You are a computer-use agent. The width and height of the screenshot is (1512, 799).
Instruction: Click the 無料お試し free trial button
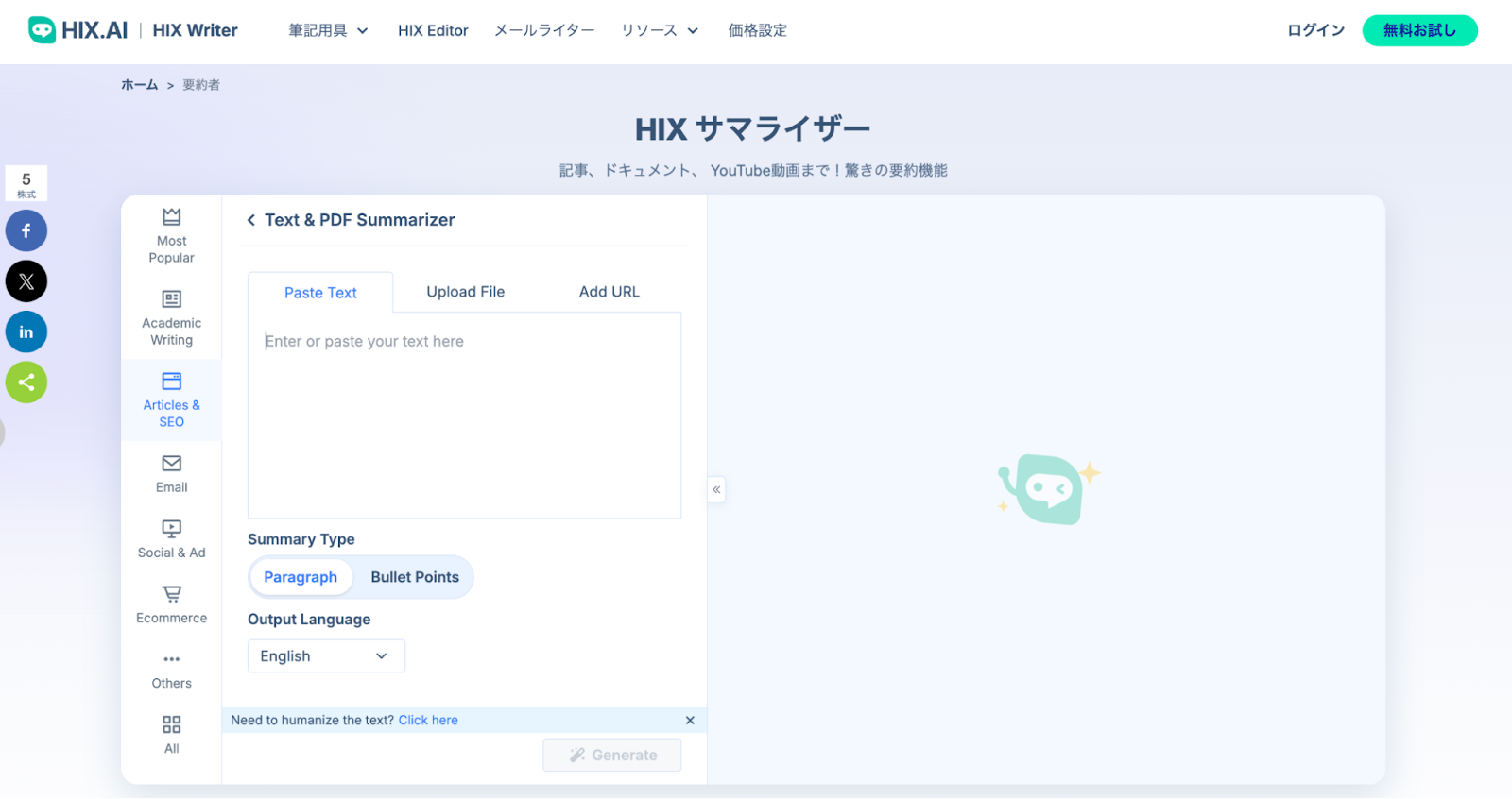pos(1419,30)
